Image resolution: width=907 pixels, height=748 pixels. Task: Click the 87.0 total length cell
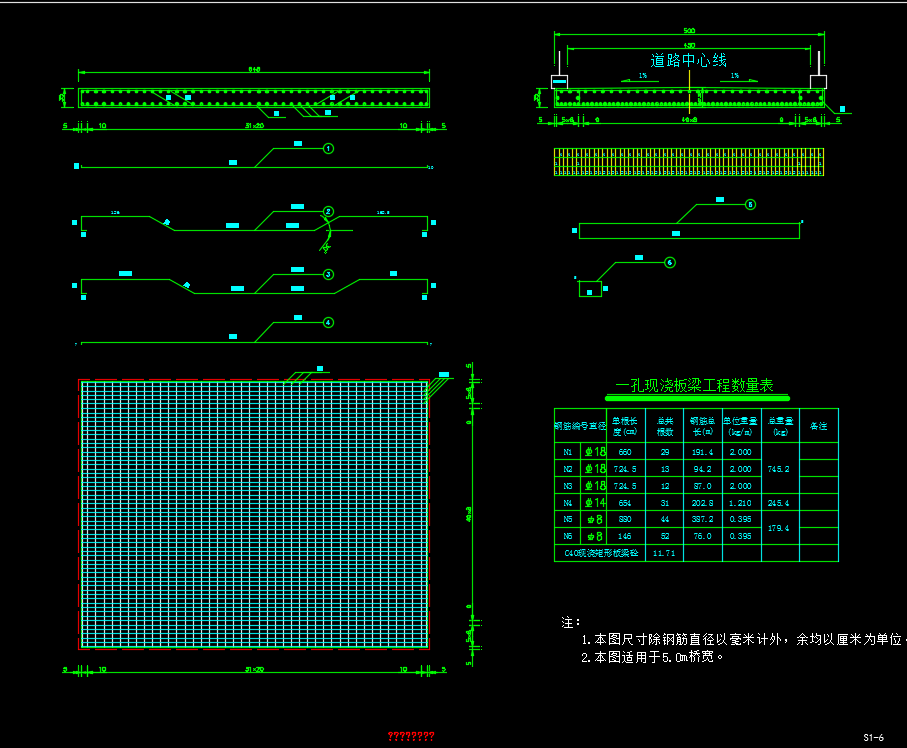click(702, 486)
